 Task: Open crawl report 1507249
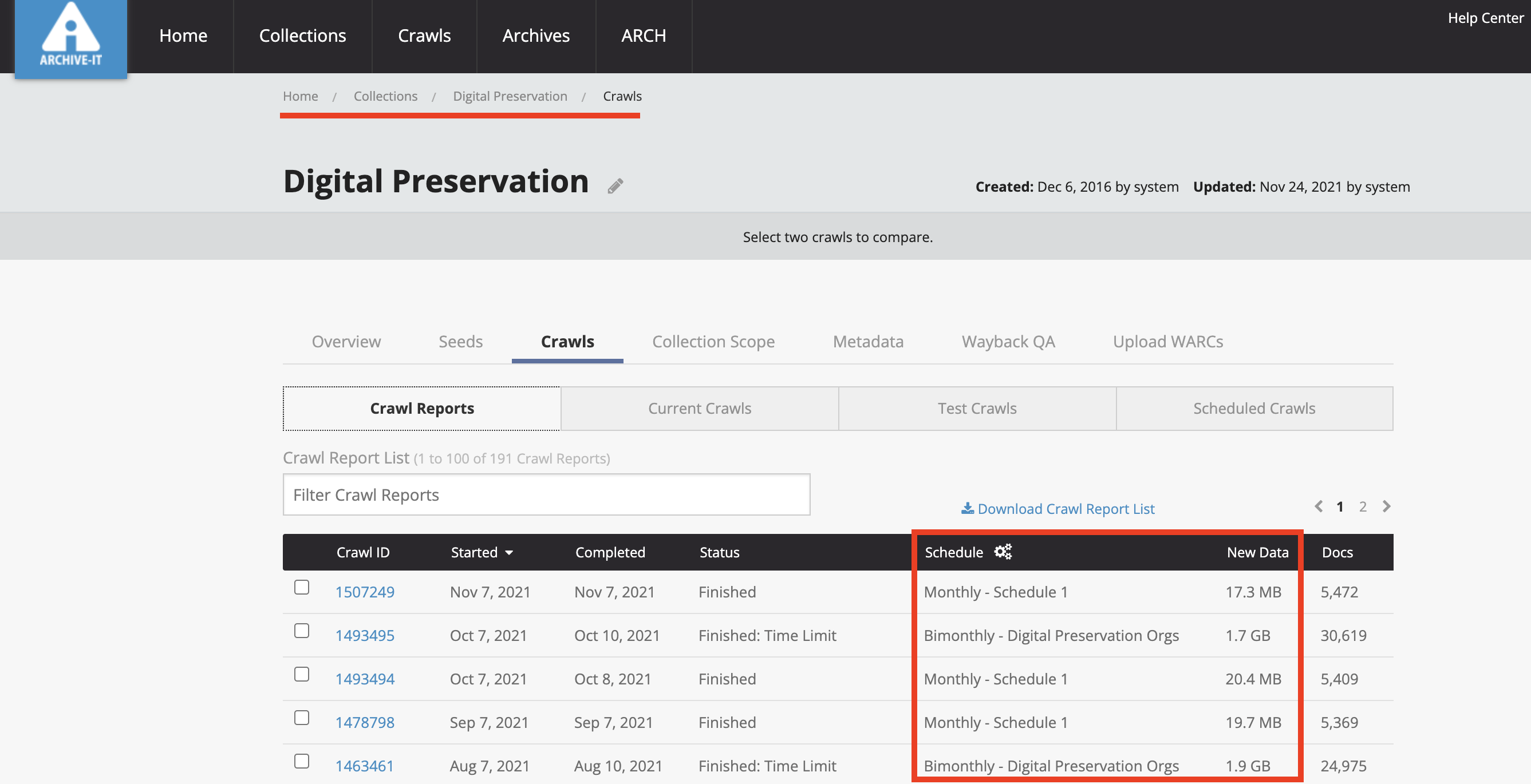coord(364,592)
